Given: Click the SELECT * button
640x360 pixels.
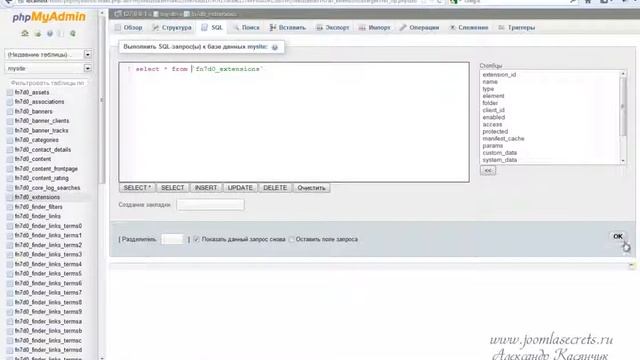Looking at the screenshot, I should [x=137, y=188].
